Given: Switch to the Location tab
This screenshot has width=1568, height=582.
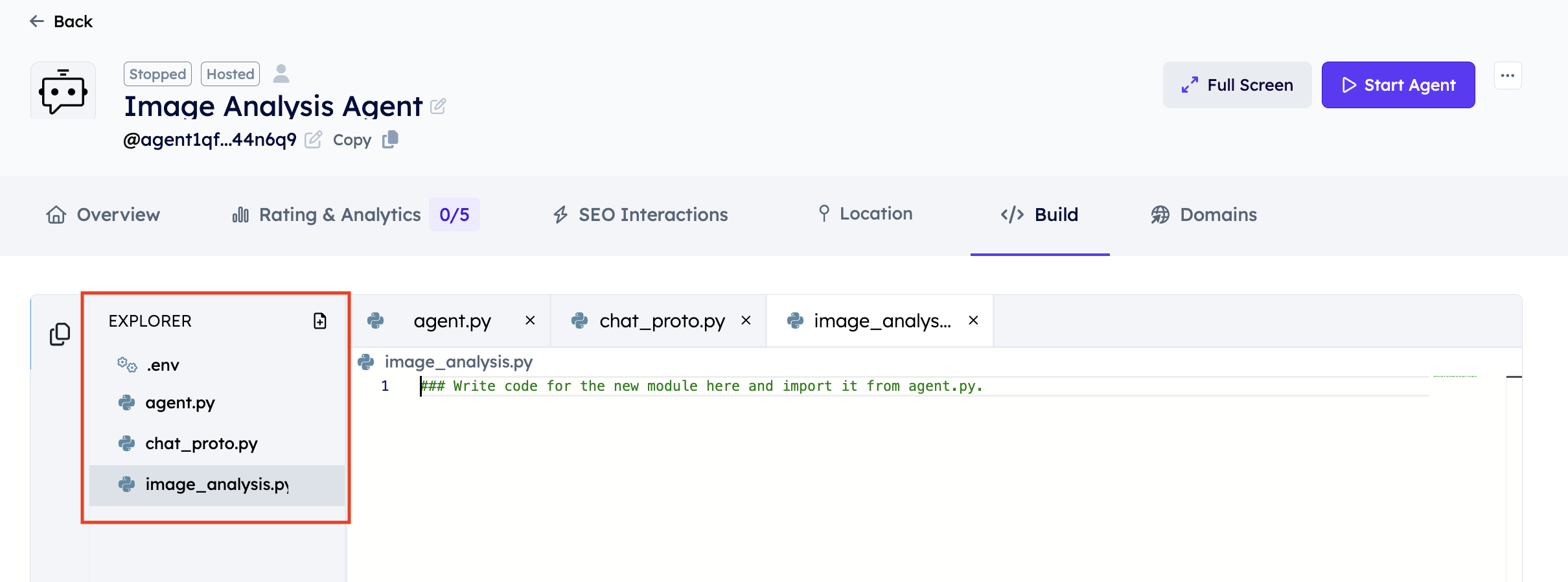Looking at the screenshot, I should (865, 213).
